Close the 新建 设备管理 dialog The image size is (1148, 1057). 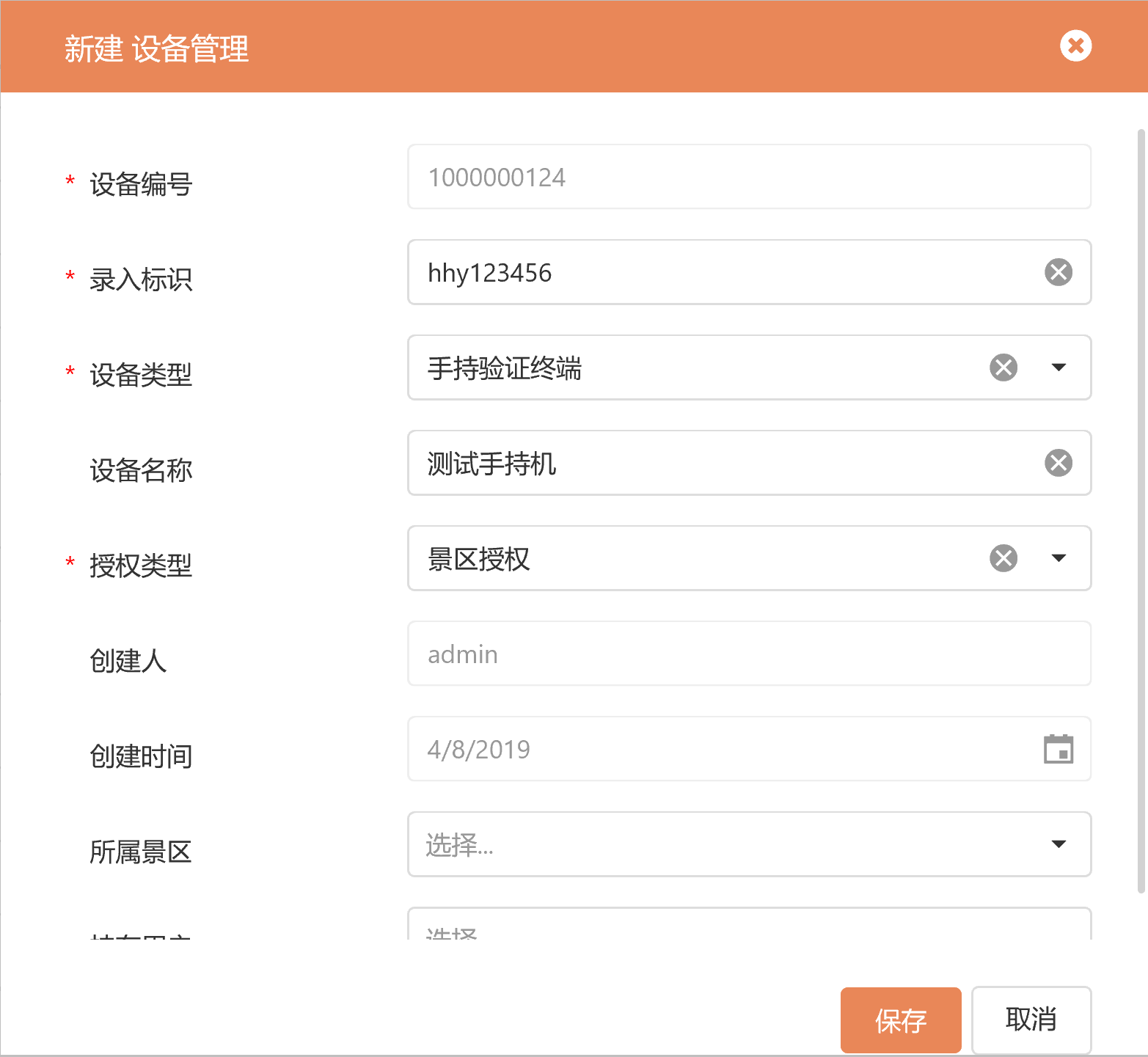pyautogui.click(x=1075, y=46)
